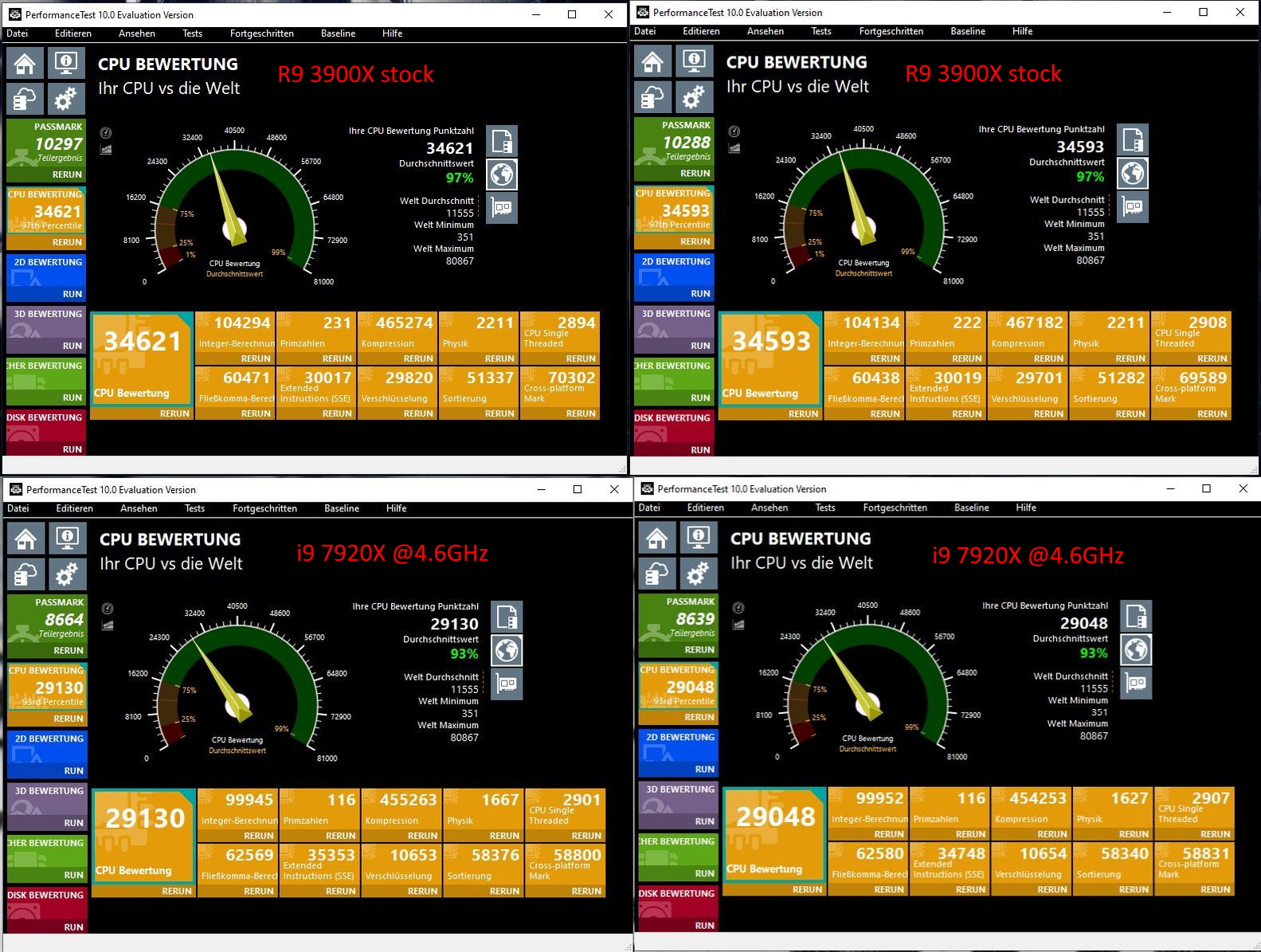Click Welt Maximum 80867 value in bottom-right window
The height and width of the screenshot is (952, 1261).
click(x=1094, y=736)
